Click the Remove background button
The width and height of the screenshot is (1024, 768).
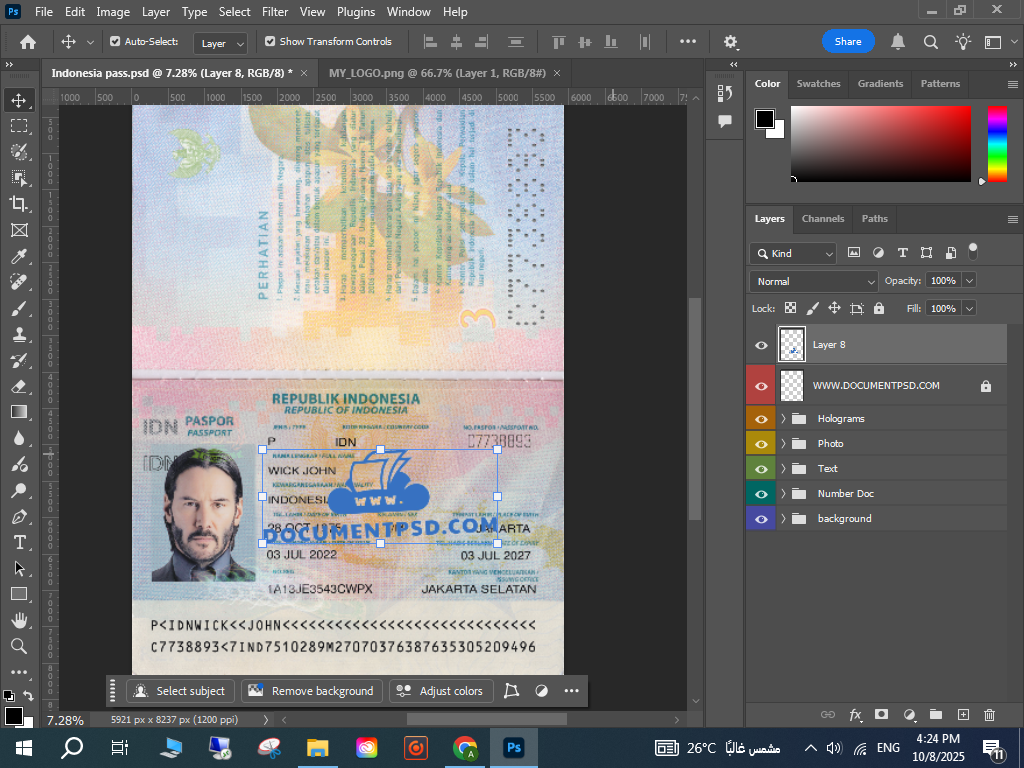coord(311,691)
